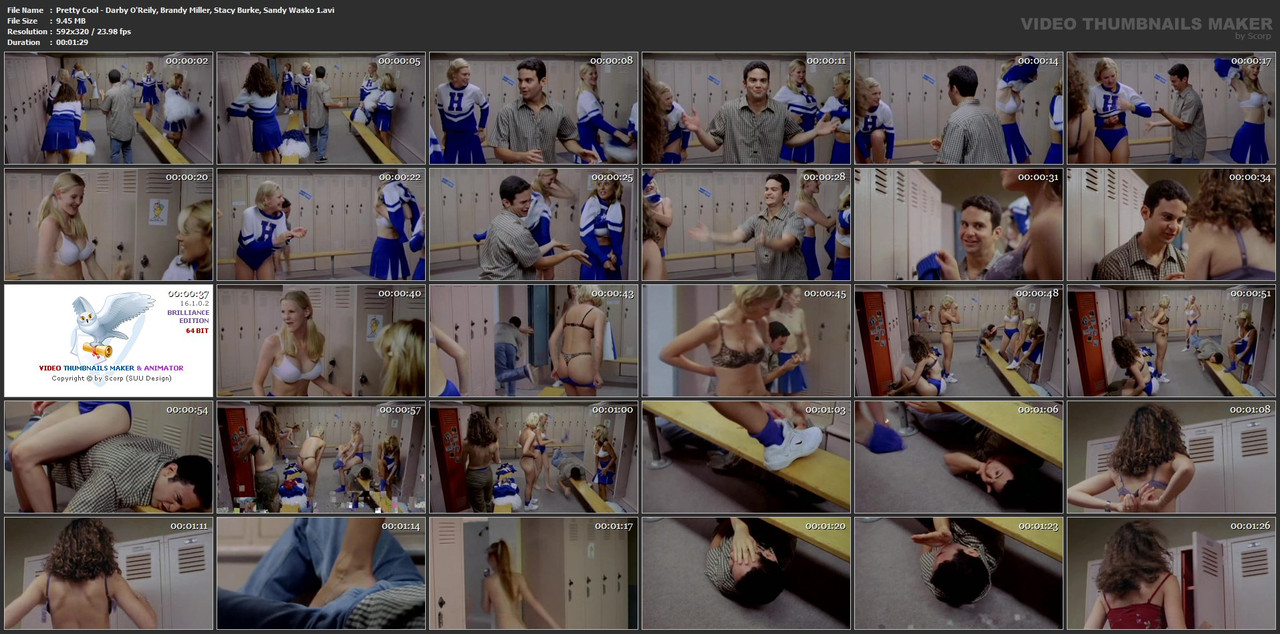The image size is (1280, 634).
Task: Open the last thumbnail at 00:01:26
Action: tap(1171, 573)
